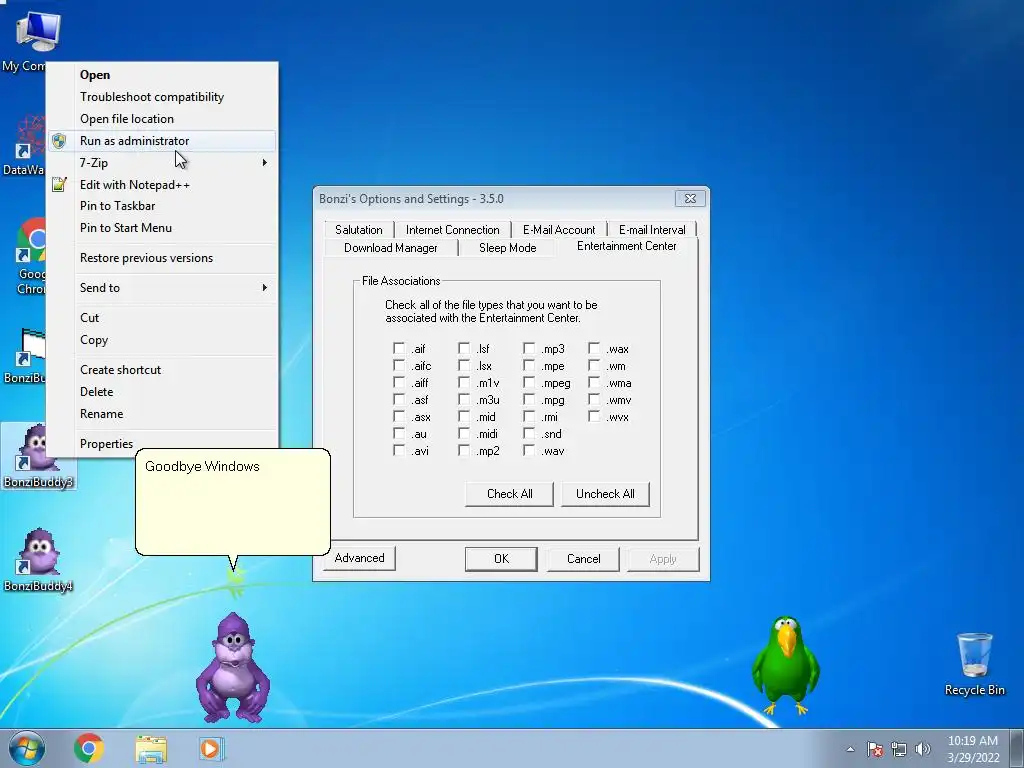Launch Chrome from the taskbar
This screenshot has width=1024, height=768.
click(x=89, y=748)
